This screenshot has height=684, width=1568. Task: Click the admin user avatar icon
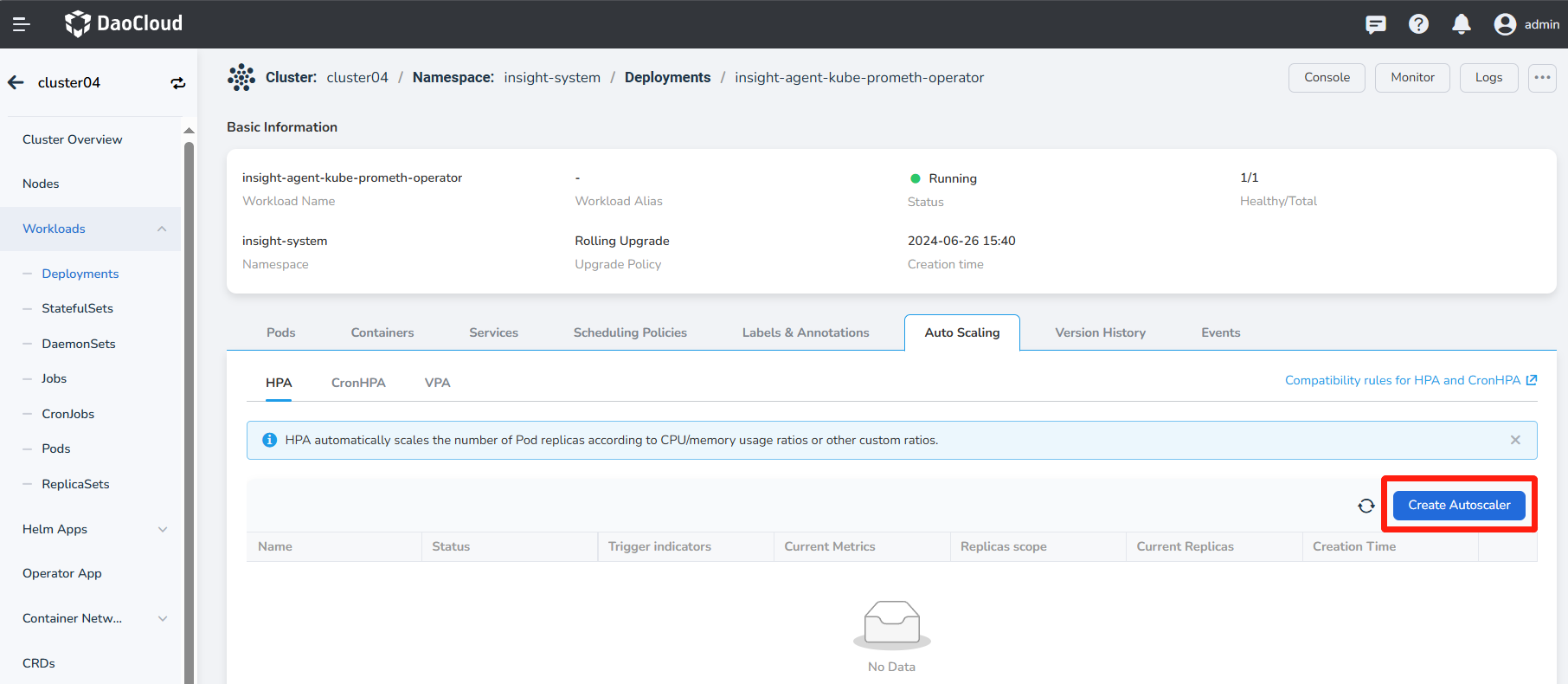click(x=1505, y=24)
